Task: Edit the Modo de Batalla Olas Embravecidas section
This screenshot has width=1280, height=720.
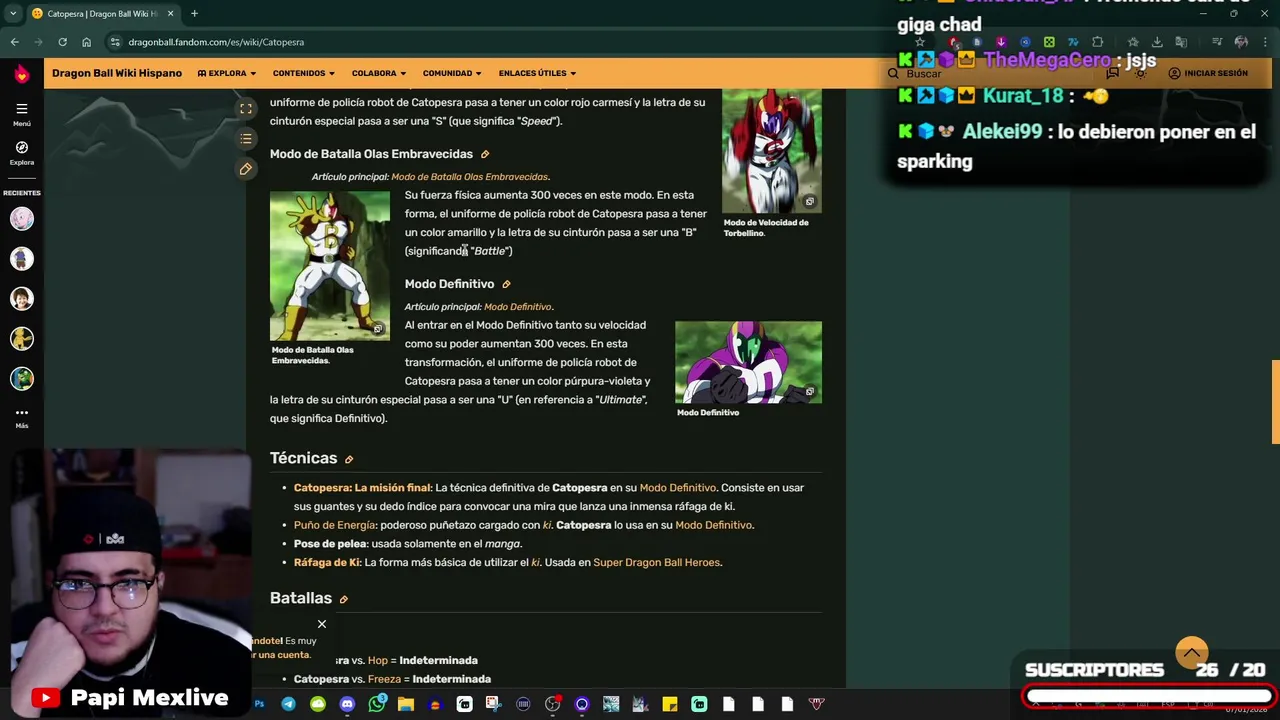Action: point(485,154)
